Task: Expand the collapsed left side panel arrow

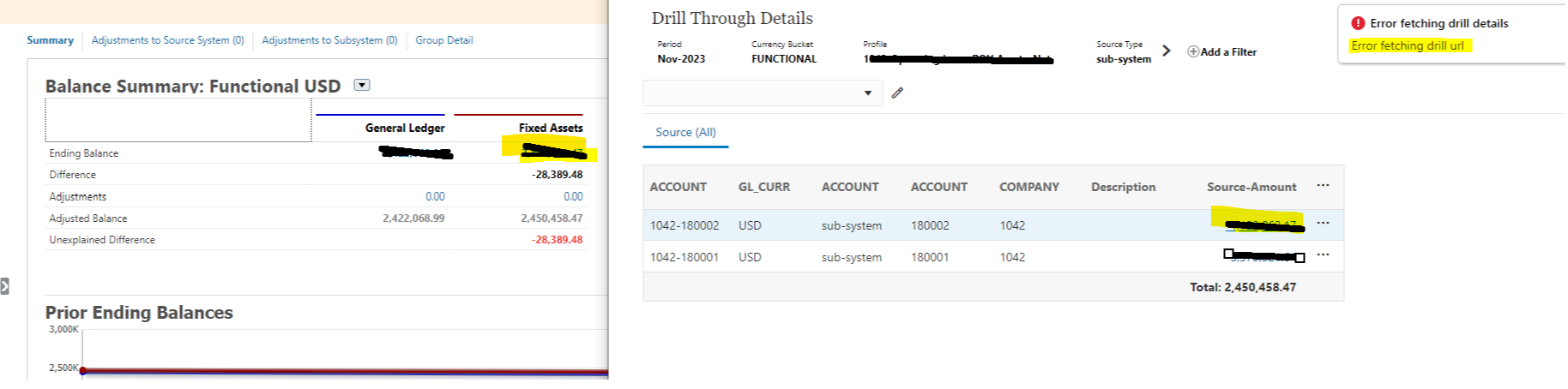Action: point(4,286)
